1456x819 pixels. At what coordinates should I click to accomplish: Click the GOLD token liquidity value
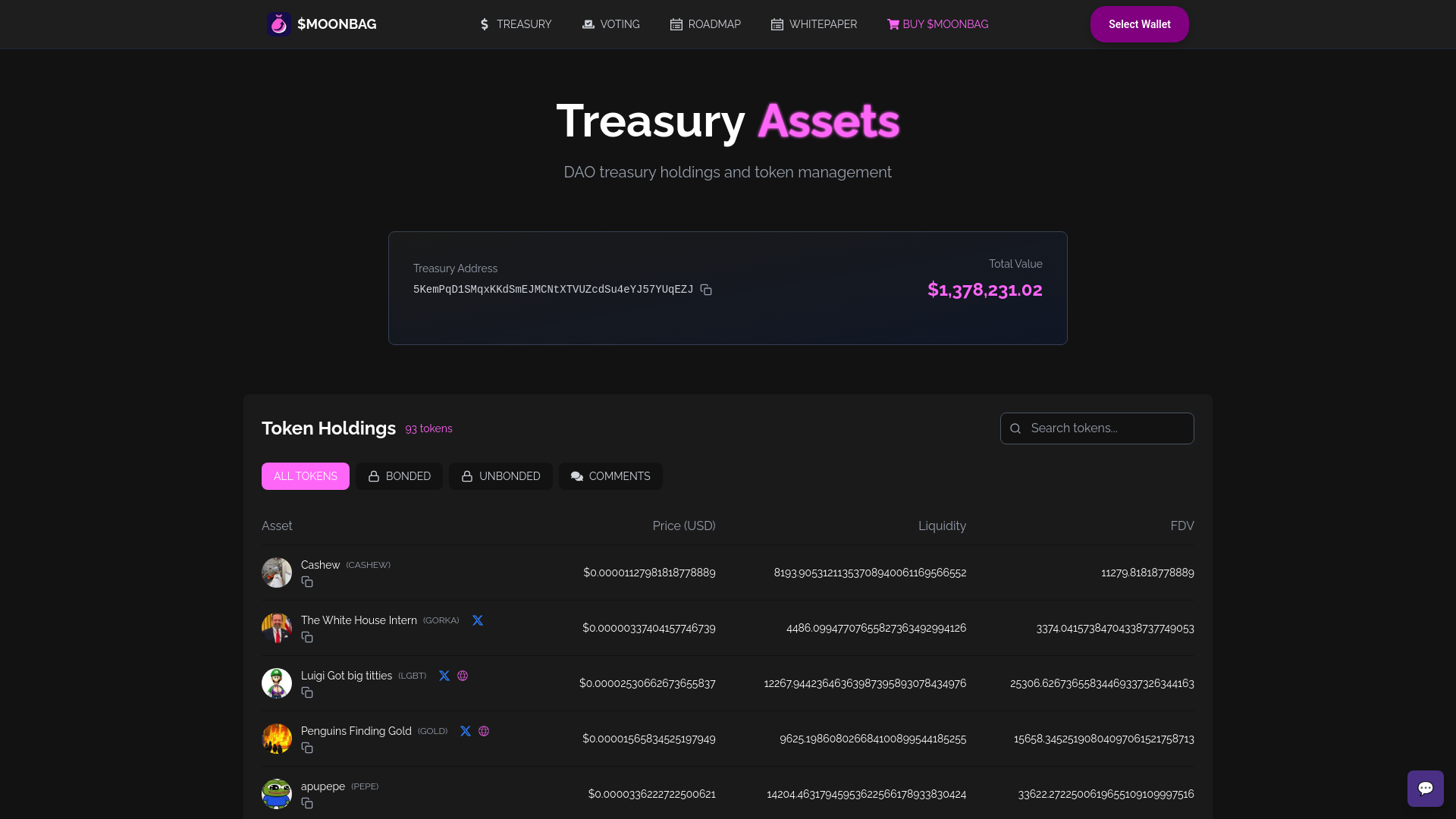tap(873, 739)
